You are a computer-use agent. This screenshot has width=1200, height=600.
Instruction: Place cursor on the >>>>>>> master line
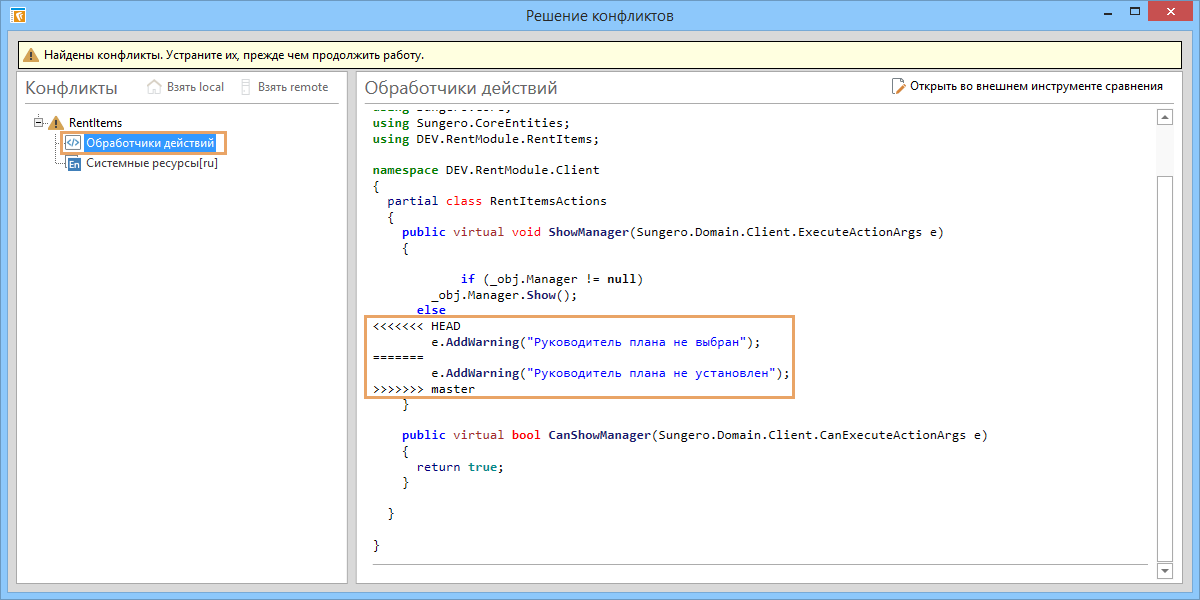point(423,389)
